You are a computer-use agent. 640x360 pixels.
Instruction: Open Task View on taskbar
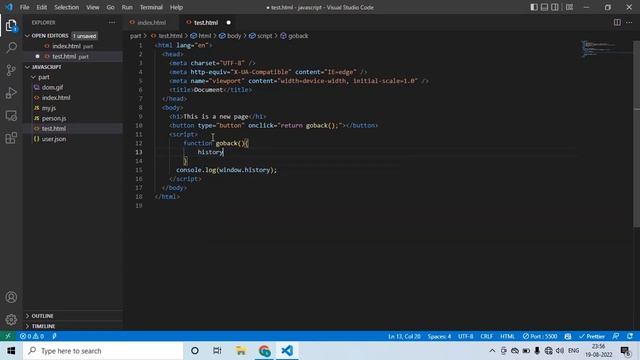pyautogui.click(x=217, y=351)
